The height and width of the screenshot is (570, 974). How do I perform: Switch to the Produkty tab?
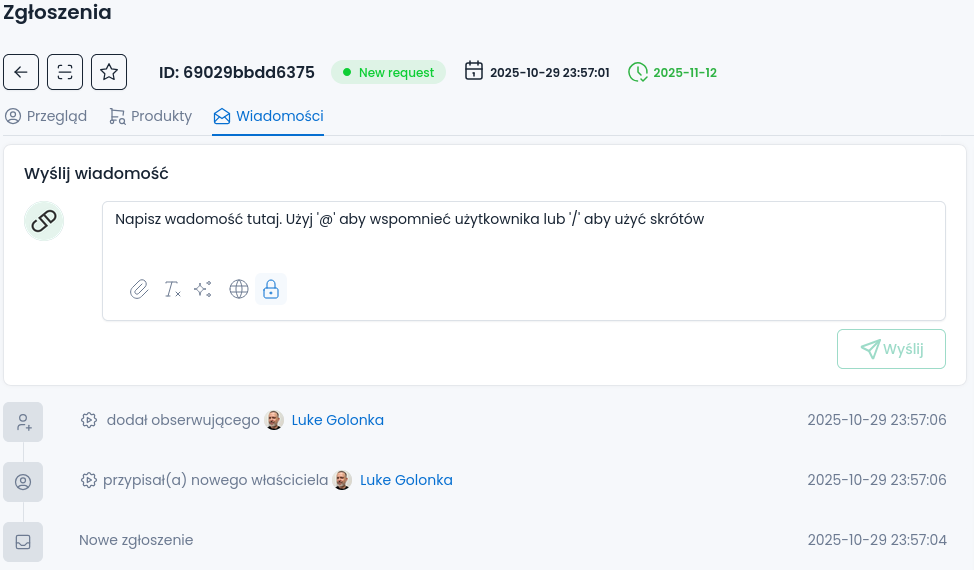click(150, 116)
